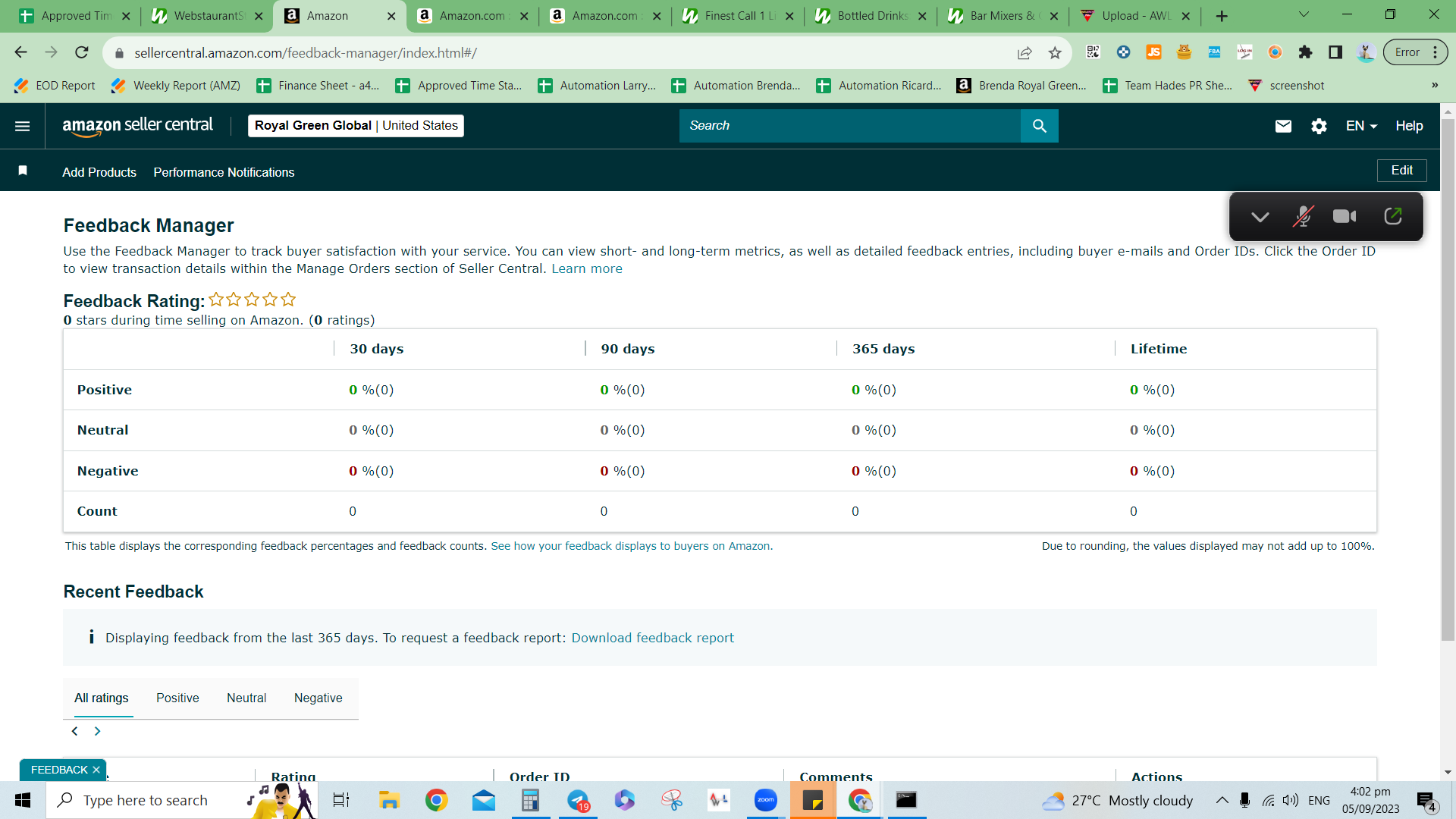Open a new browser tab

(1222, 16)
